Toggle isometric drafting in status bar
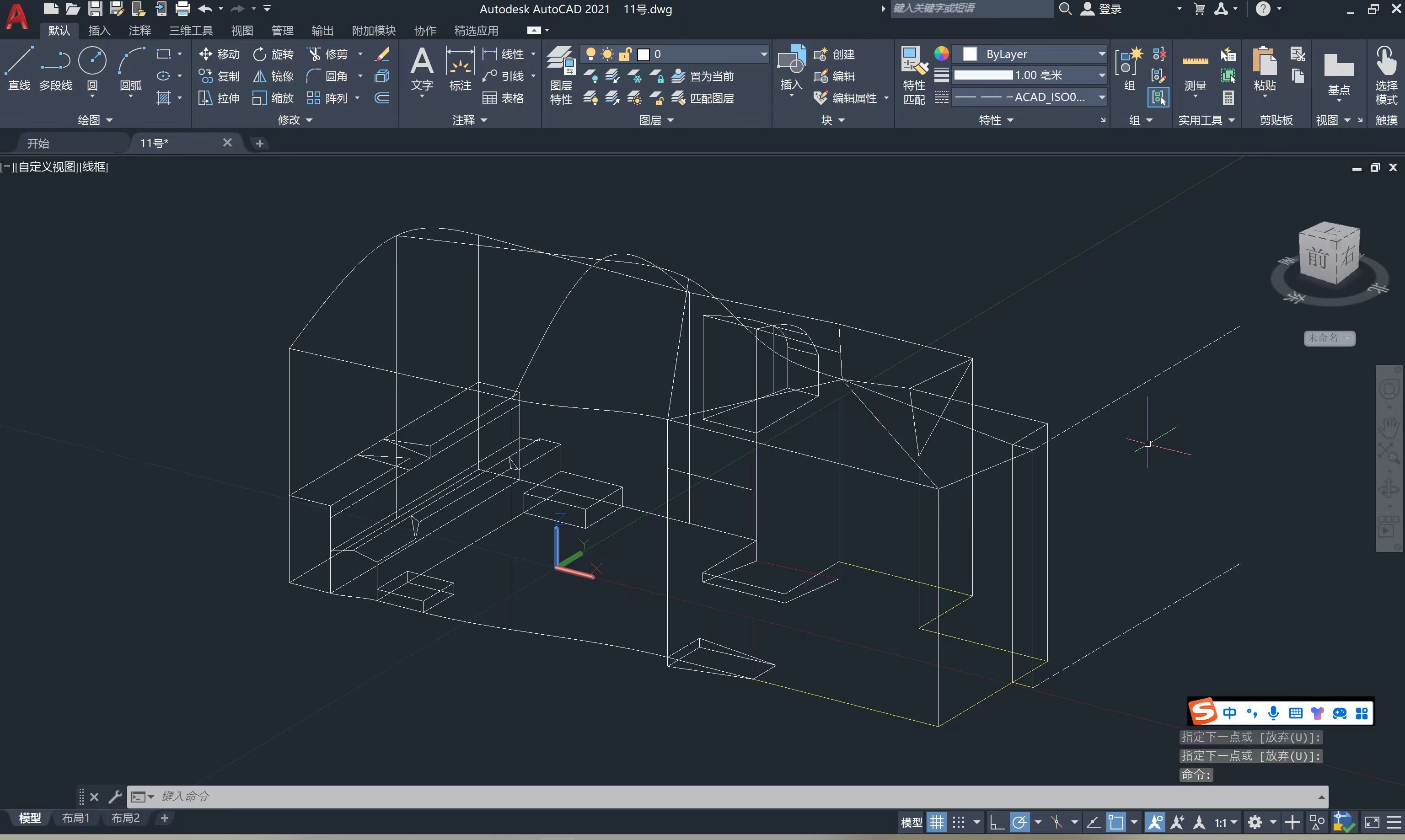Image resolution: width=1405 pixels, height=840 pixels. pos(1056,822)
